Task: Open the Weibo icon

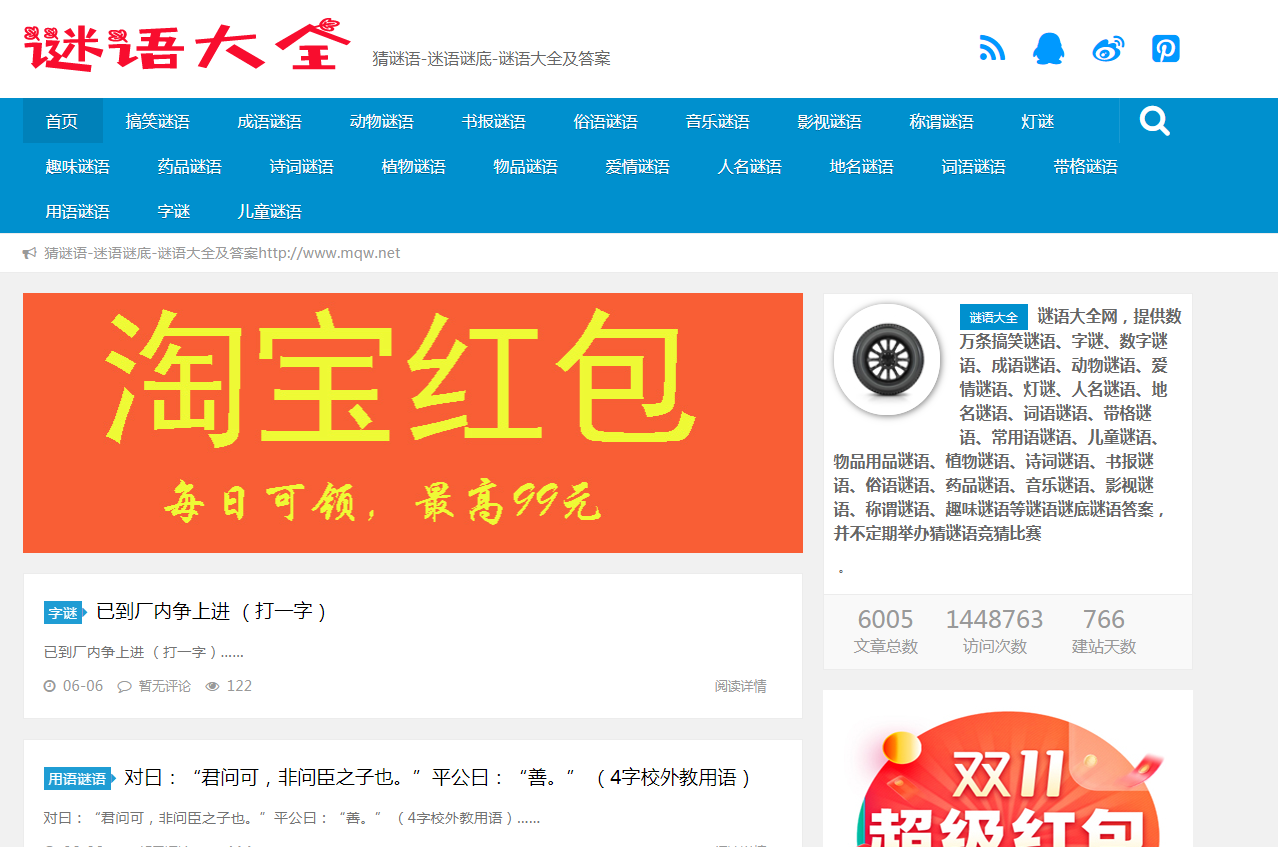Action: point(1108,48)
